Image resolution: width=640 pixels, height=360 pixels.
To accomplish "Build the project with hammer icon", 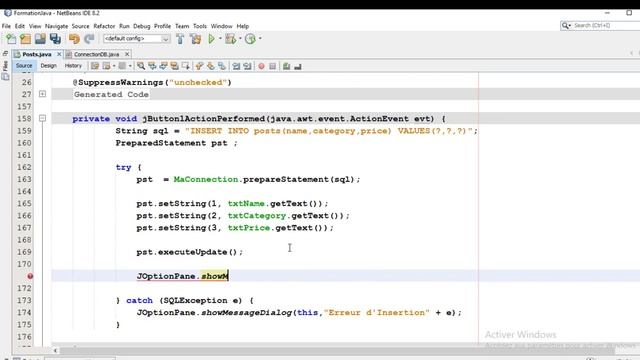I will pyautogui.click(x=180, y=39).
